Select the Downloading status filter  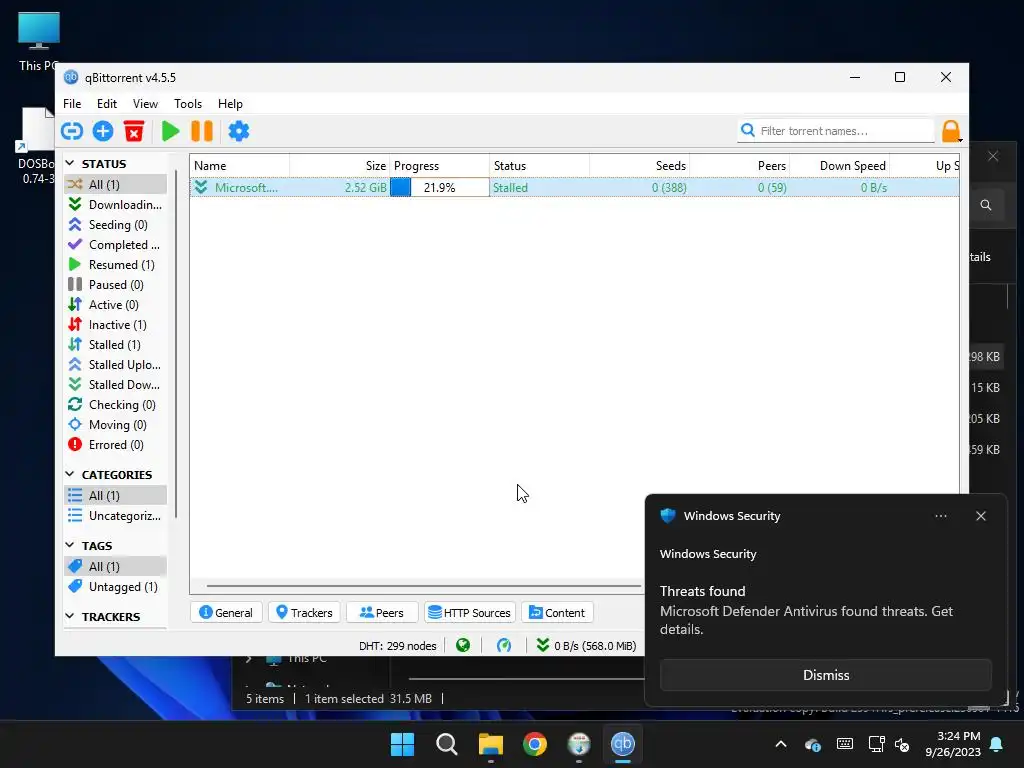(x=115, y=204)
